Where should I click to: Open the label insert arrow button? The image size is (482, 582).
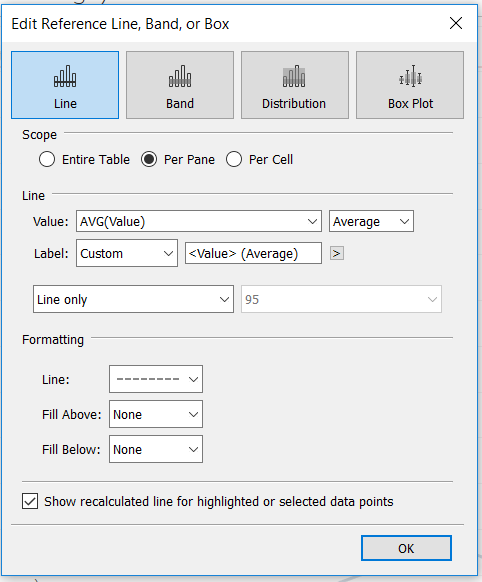tap(337, 254)
